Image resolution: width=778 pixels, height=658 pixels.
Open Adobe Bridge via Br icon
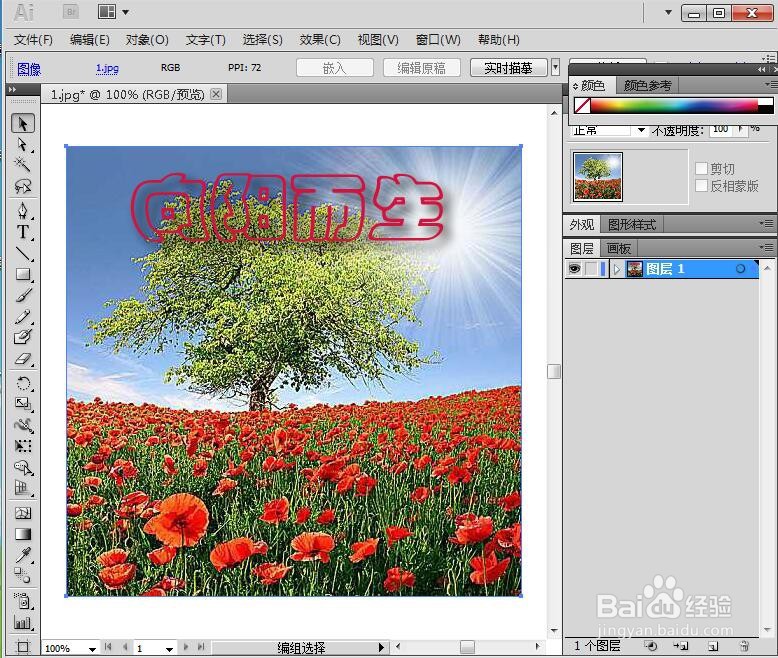71,12
